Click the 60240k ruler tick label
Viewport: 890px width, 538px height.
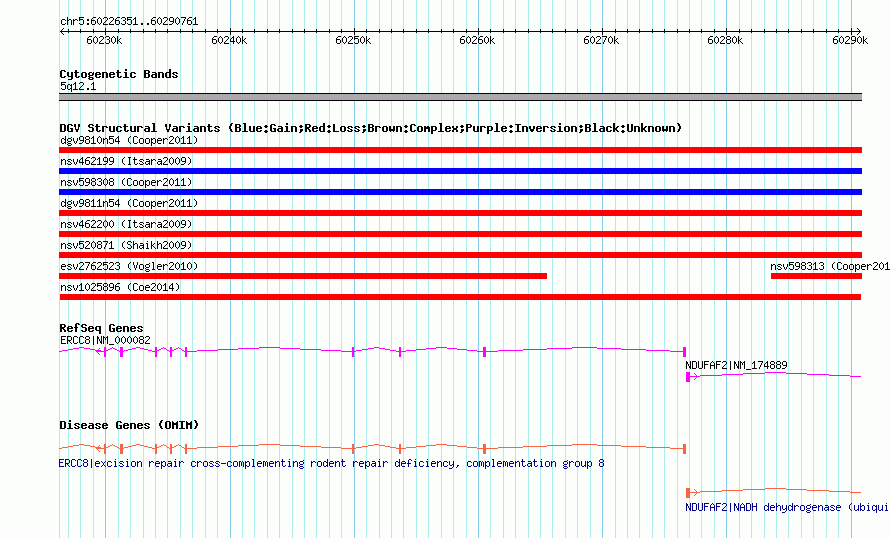coord(229,40)
